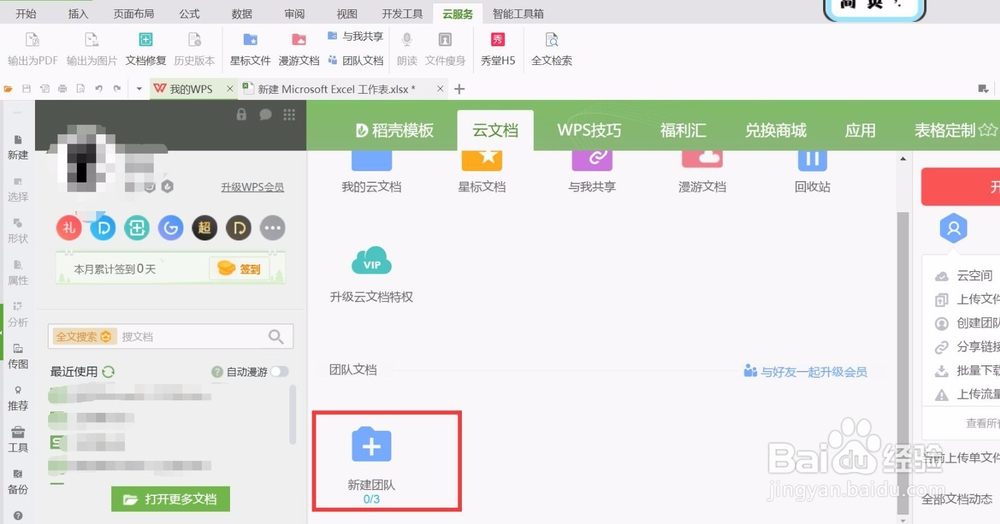
Task: Open the 文档修复 tool
Action: click(145, 50)
